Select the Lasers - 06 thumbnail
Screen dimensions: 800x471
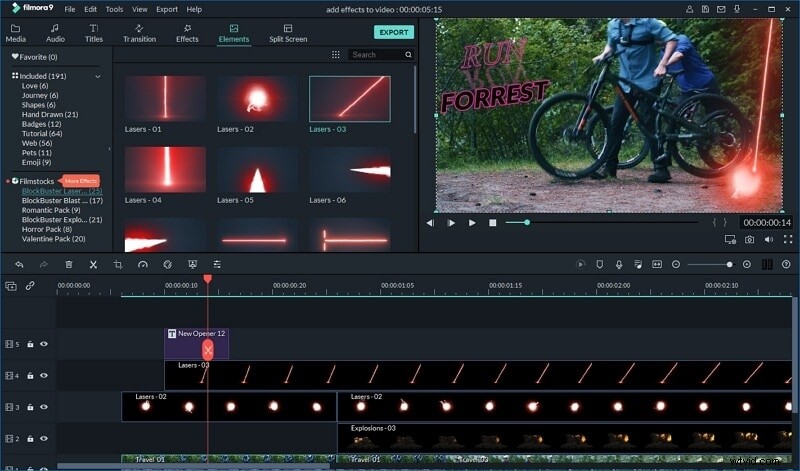coord(349,169)
